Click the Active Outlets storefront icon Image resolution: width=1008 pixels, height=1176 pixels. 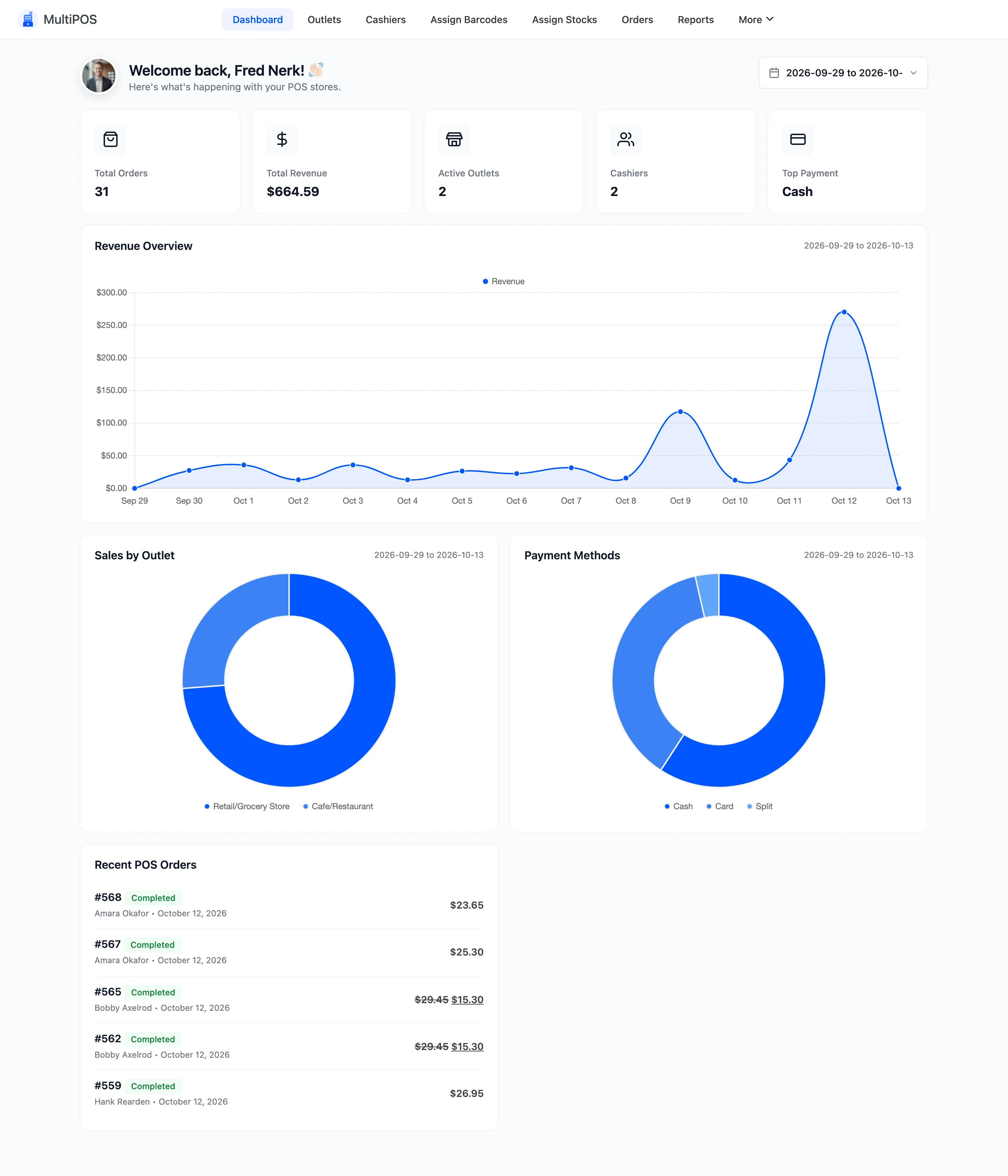[x=454, y=139]
